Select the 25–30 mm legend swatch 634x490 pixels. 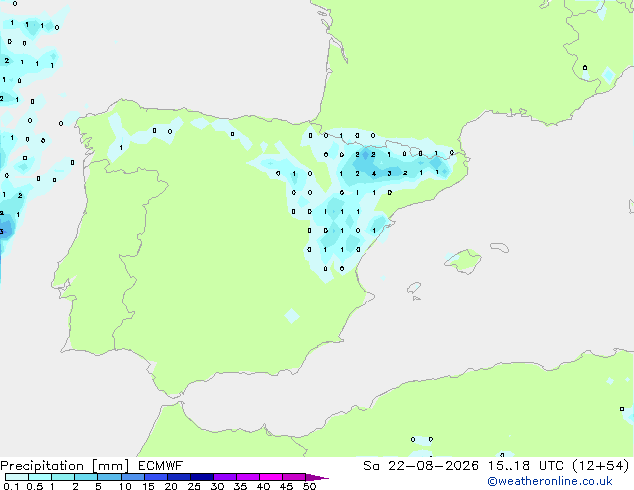point(201,477)
